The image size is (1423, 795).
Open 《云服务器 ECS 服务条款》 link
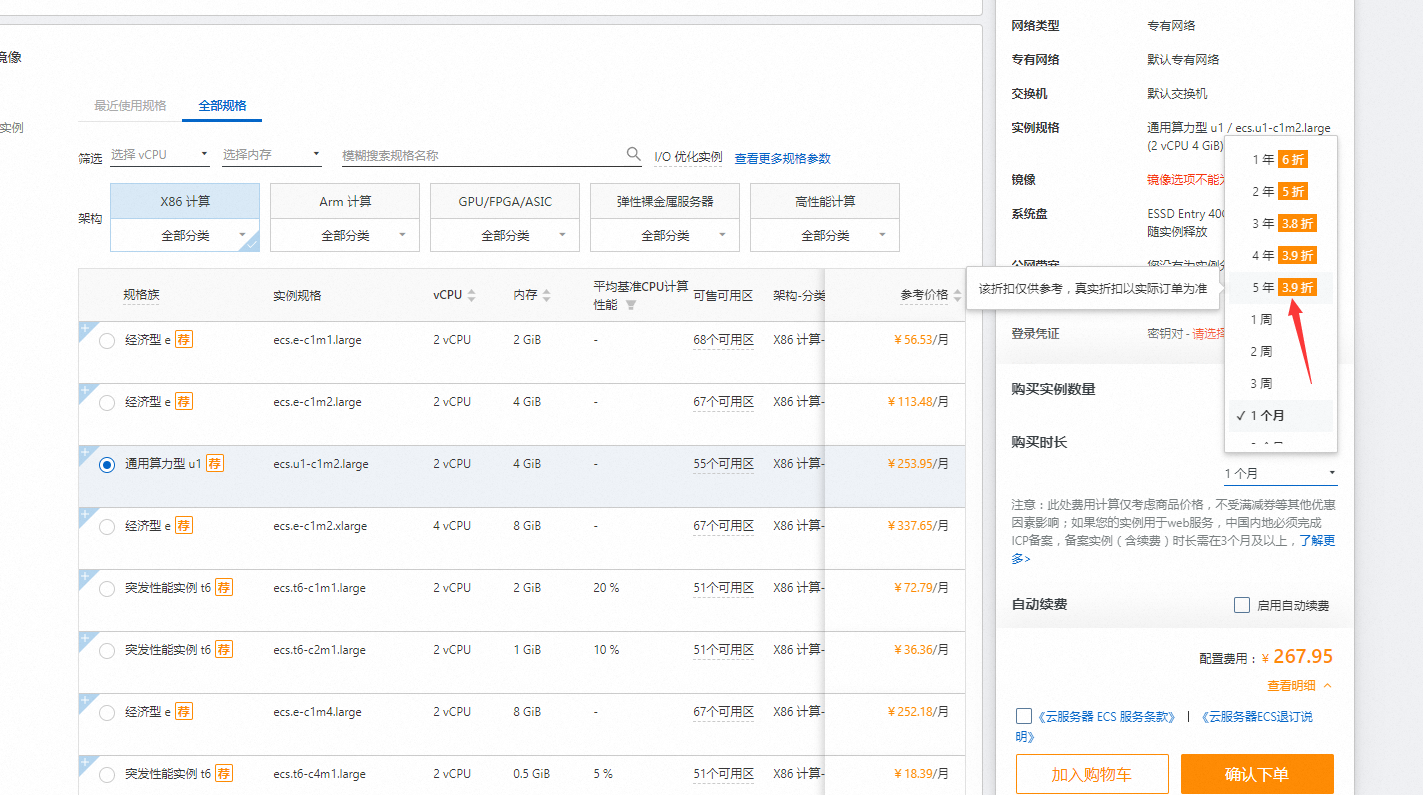tap(1108, 716)
